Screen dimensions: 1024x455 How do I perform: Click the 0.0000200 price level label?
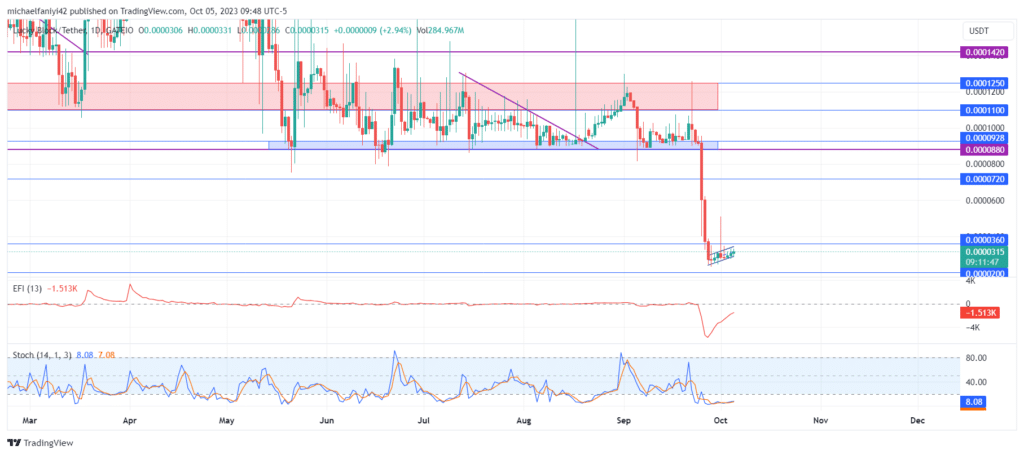click(985, 273)
